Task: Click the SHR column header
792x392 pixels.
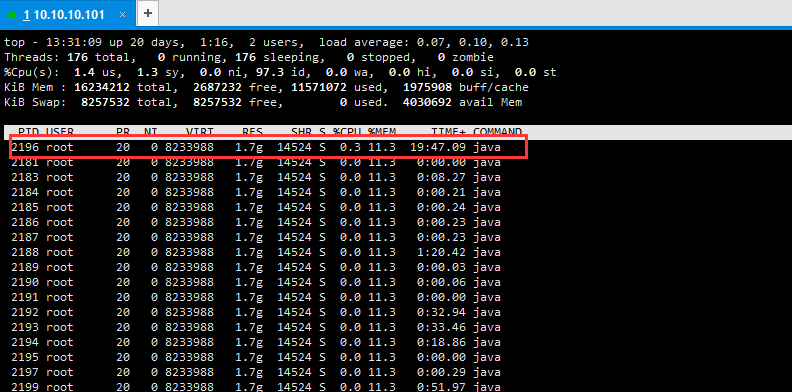Action: [x=301, y=132]
